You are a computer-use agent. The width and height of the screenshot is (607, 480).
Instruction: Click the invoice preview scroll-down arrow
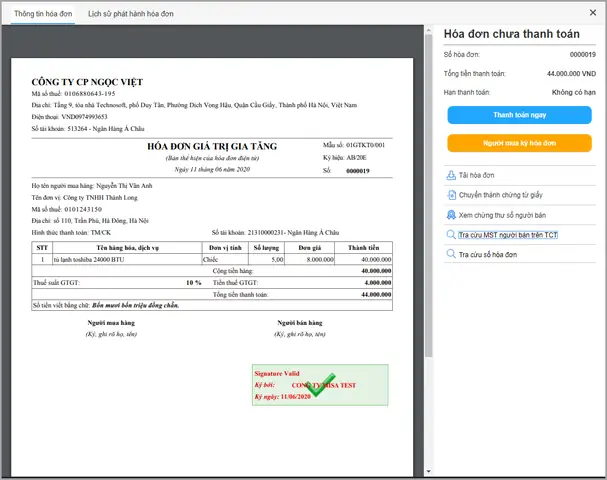[x=429, y=469]
